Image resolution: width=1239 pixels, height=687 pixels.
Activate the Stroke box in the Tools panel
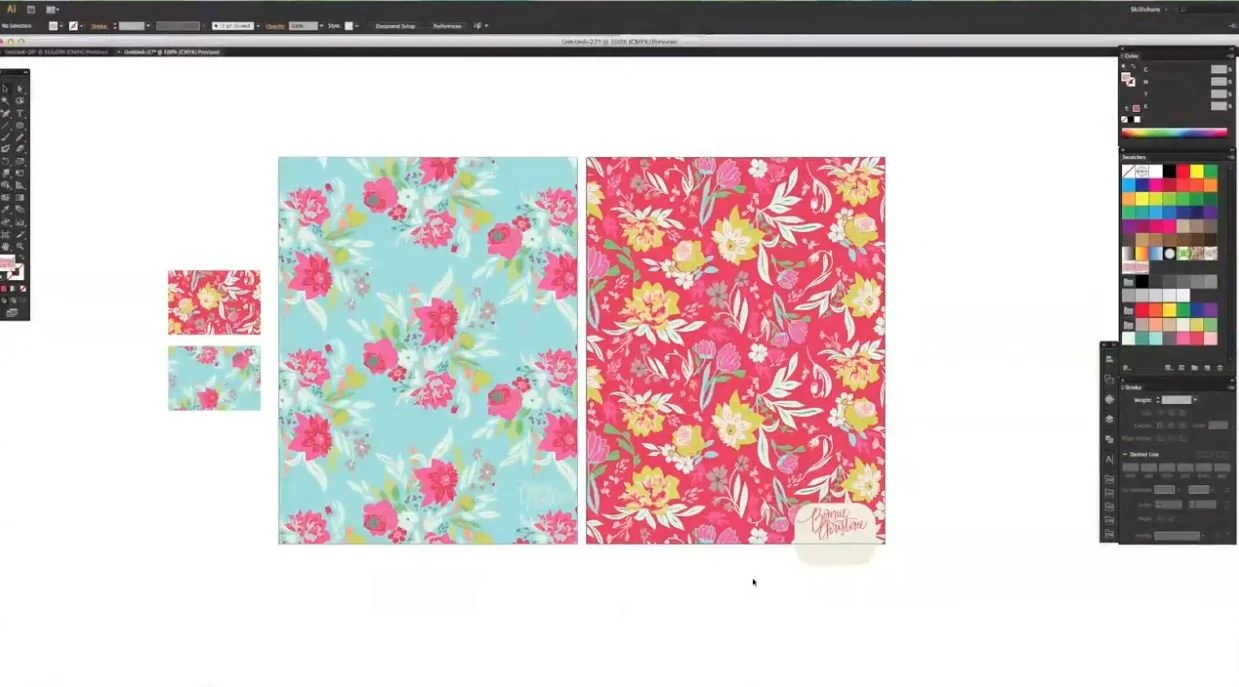point(20,274)
